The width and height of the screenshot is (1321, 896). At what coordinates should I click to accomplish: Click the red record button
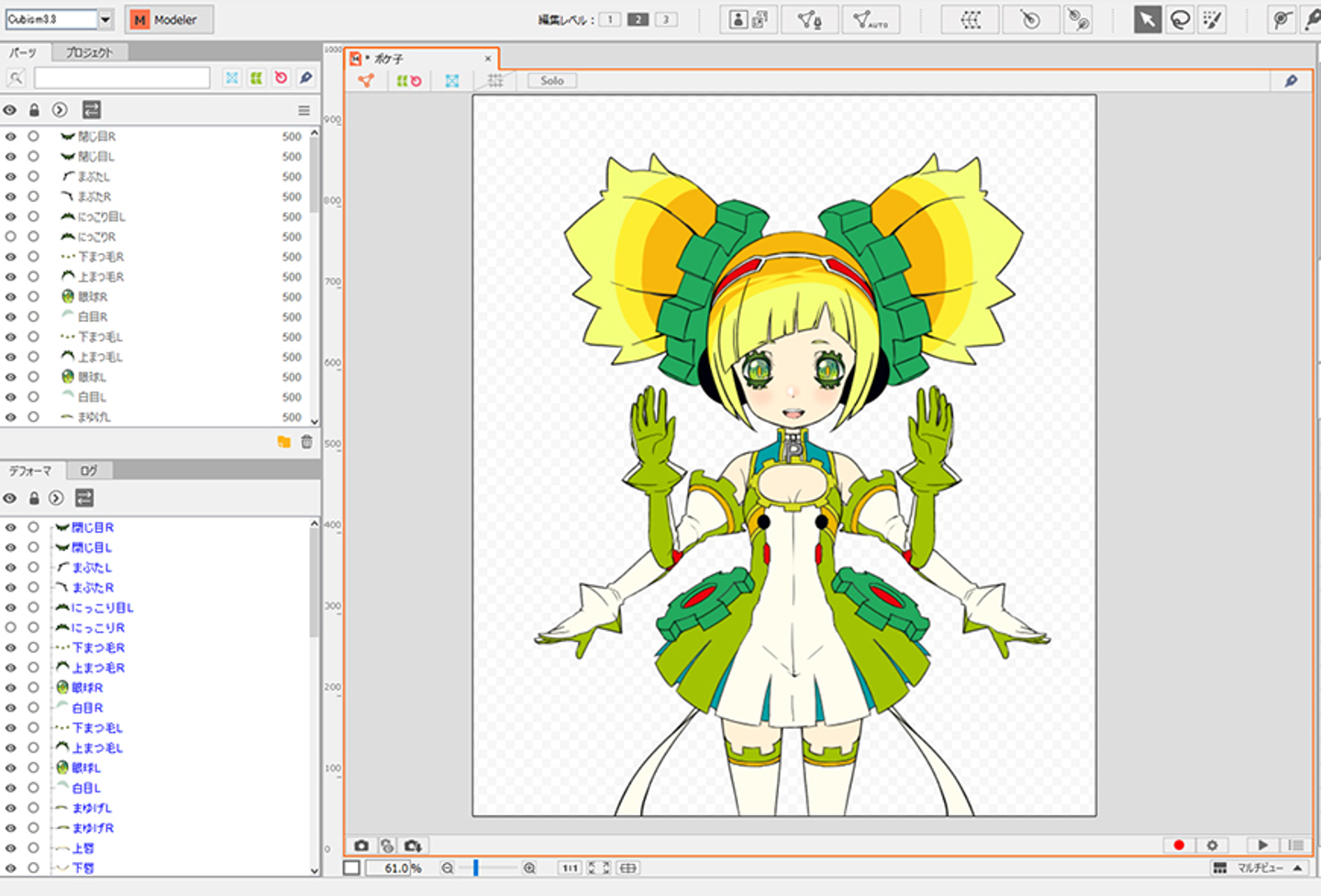[1179, 846]
